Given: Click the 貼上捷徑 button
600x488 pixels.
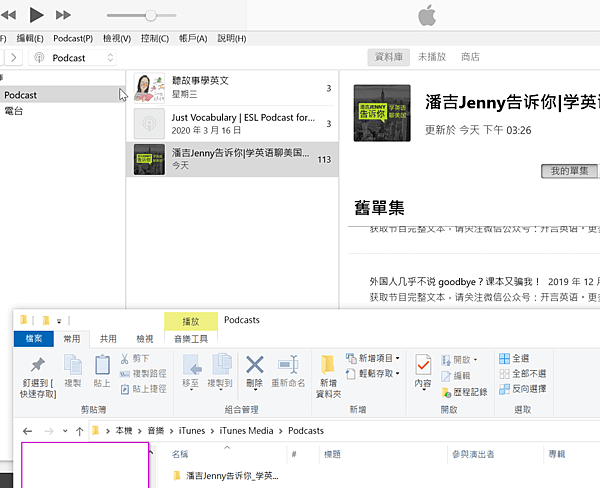Looking at the screenshot, I should (x=143, y=389).
